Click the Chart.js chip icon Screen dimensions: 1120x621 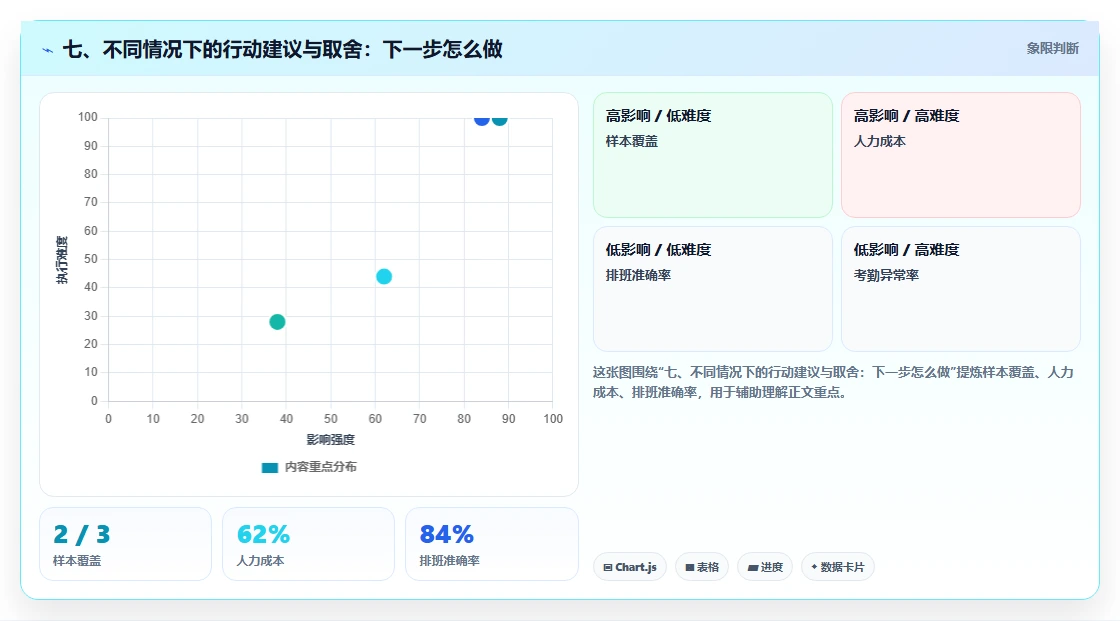608,567
